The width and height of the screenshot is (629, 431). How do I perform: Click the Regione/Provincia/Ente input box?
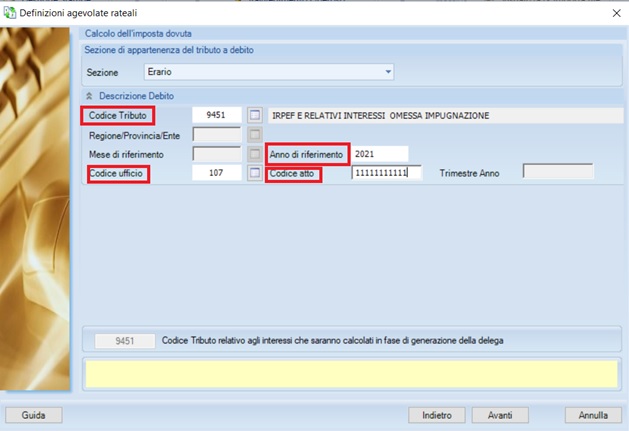coord(217,135)
